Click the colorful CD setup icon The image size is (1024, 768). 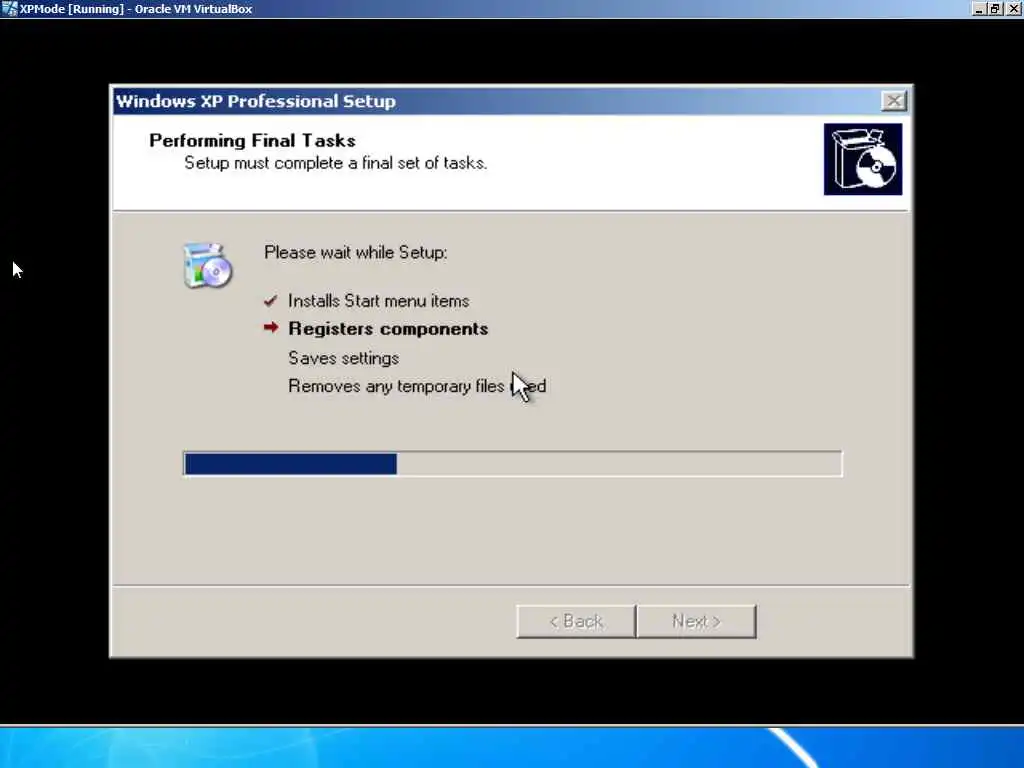click(207, 265)
